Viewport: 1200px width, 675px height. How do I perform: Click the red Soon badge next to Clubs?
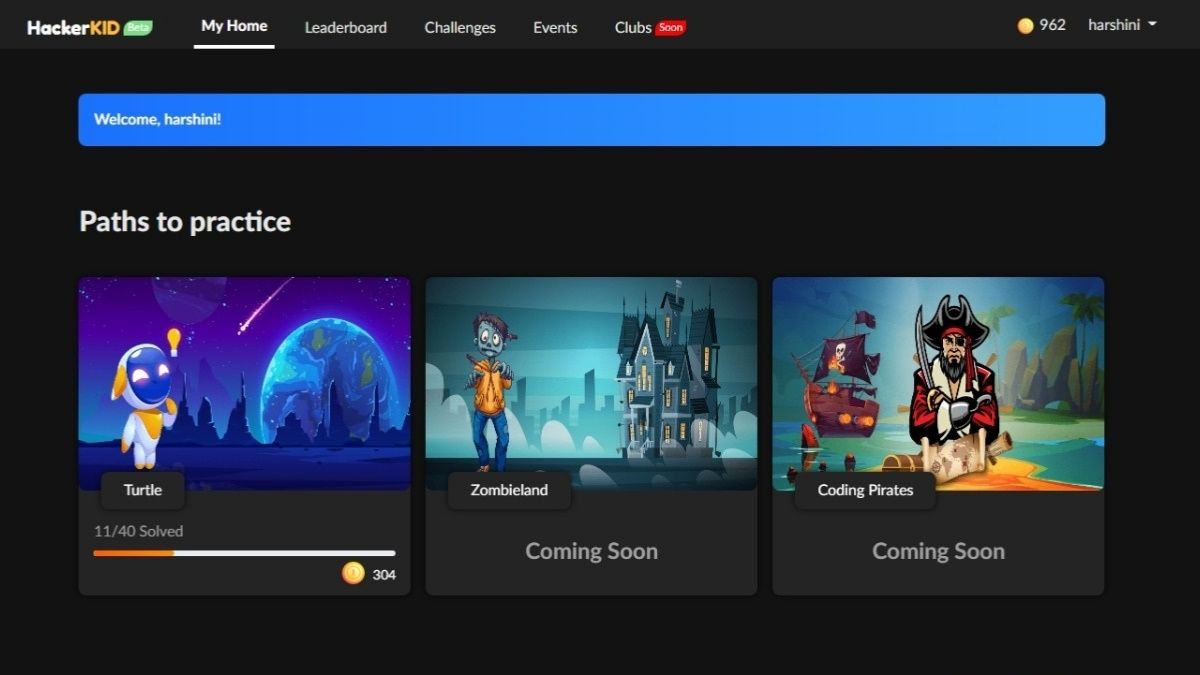click(671, 28)
